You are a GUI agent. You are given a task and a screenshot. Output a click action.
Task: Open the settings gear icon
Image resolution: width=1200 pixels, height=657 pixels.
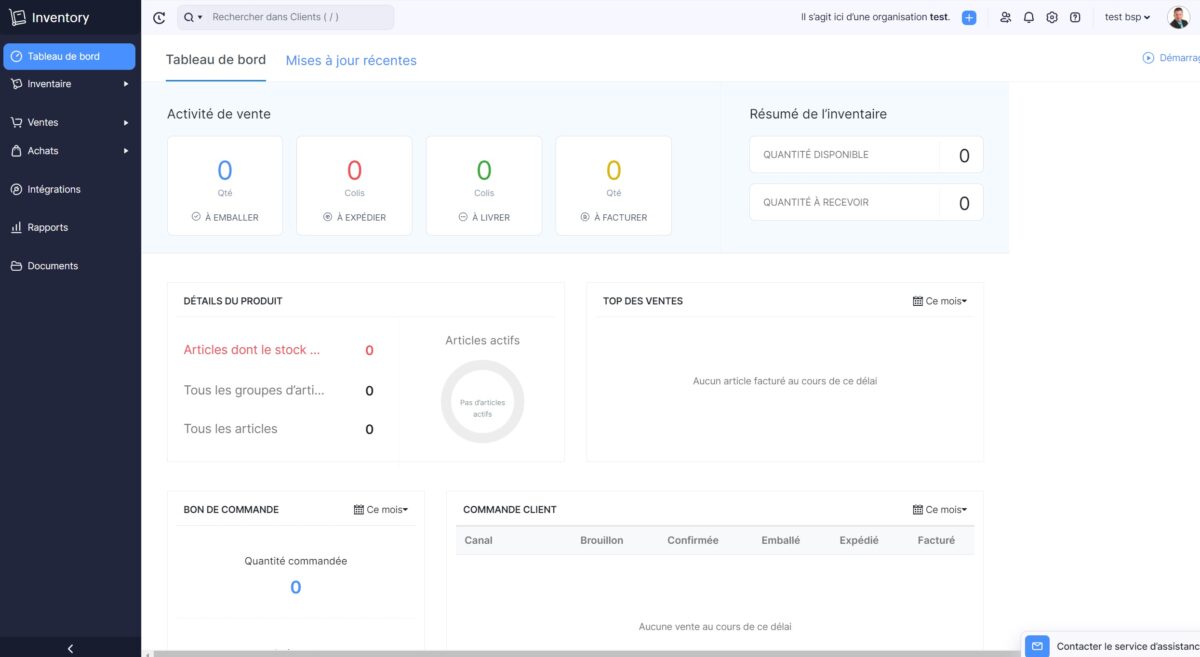point(1051,17)
